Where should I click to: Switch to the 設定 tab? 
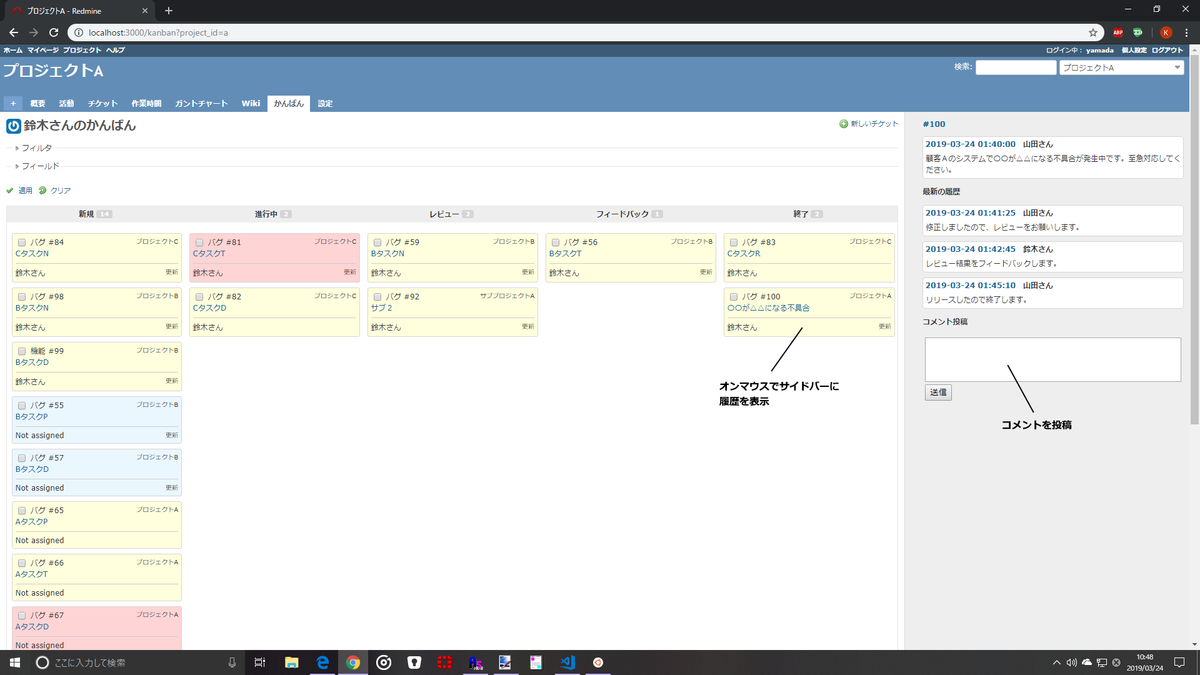click(324, 102)
